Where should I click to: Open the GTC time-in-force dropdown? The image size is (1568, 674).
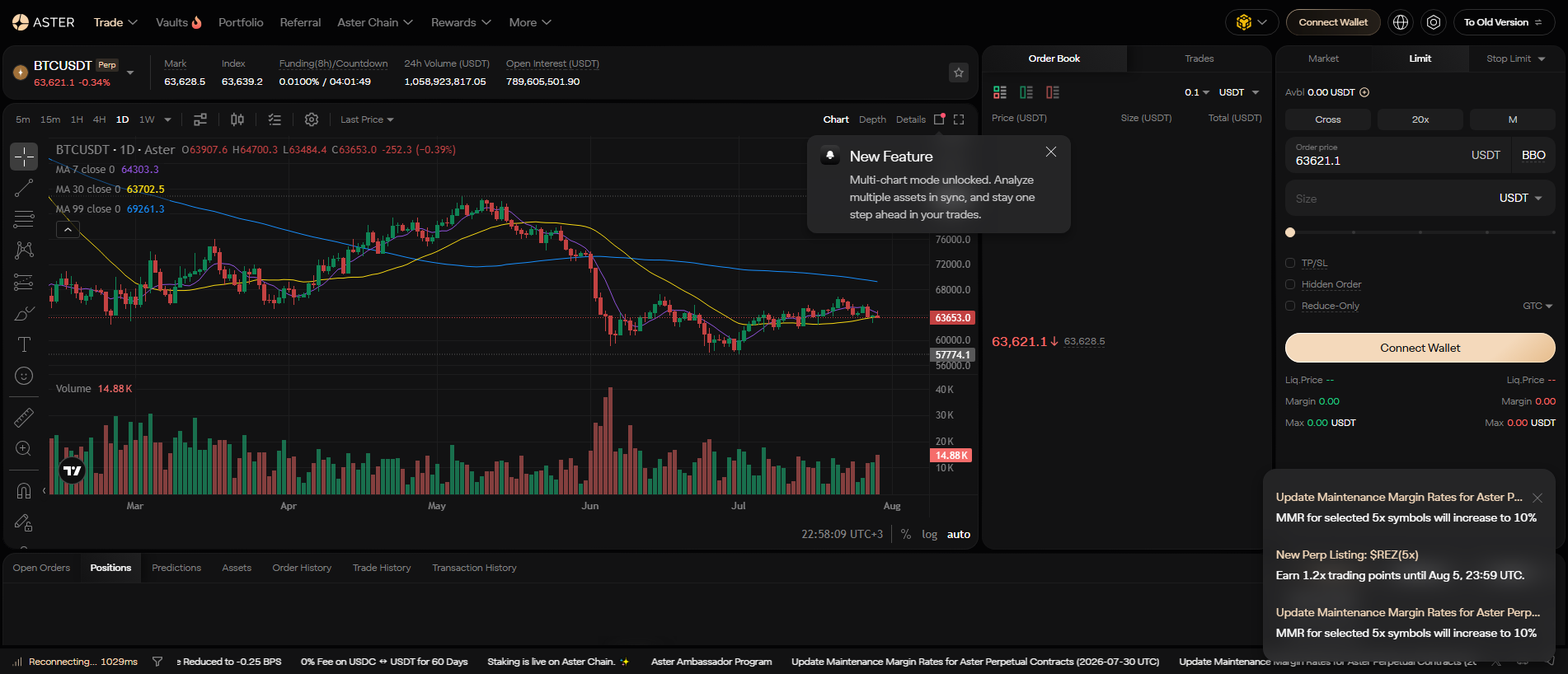point(1537,306)
